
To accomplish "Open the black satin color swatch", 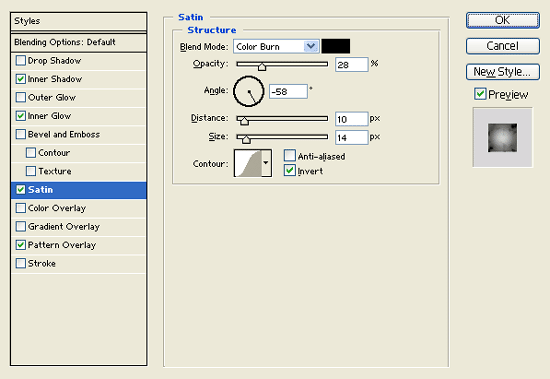I will (x=336, y=46).
